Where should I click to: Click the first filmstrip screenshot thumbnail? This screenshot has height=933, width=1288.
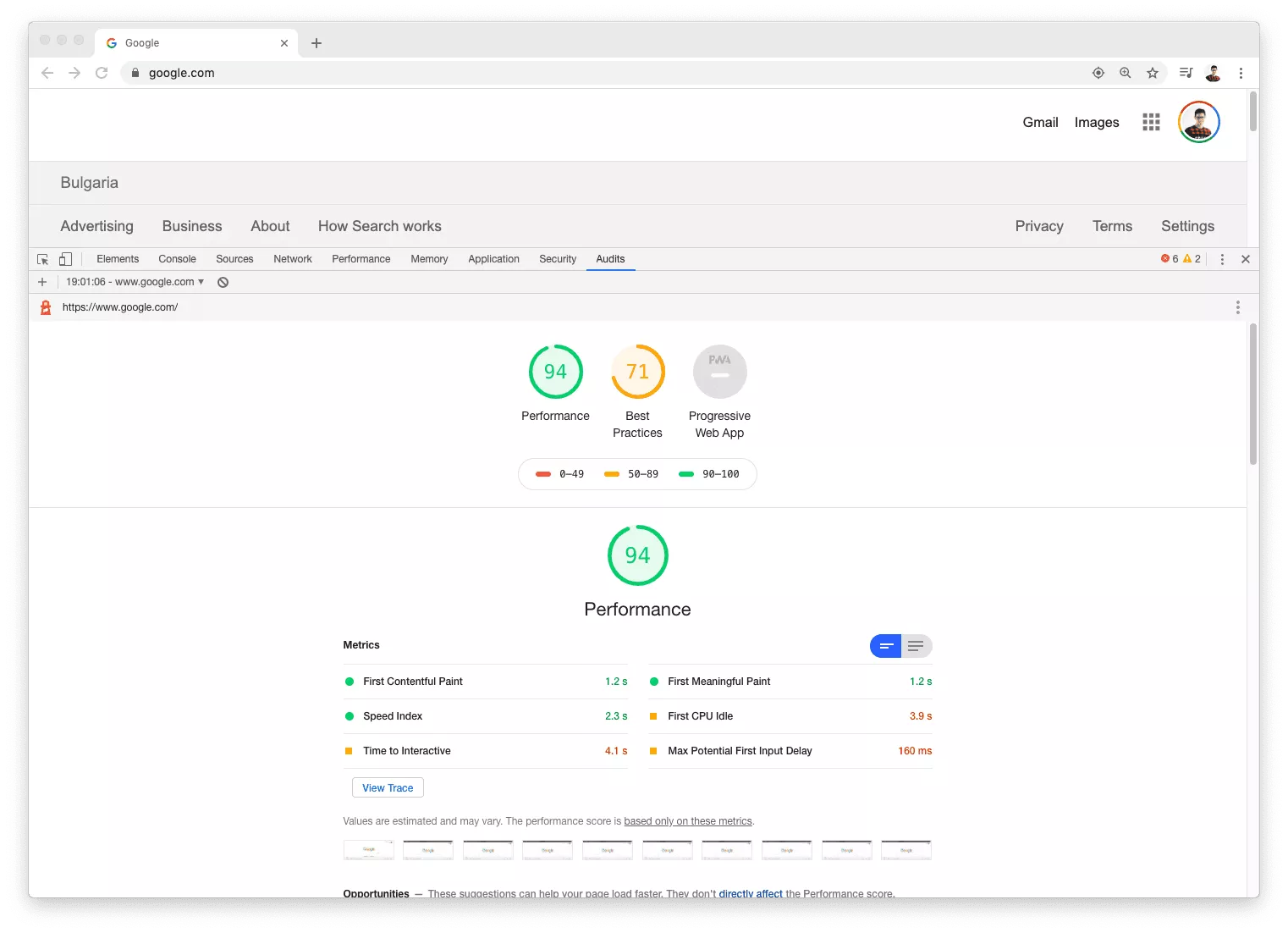pos(368,850)
